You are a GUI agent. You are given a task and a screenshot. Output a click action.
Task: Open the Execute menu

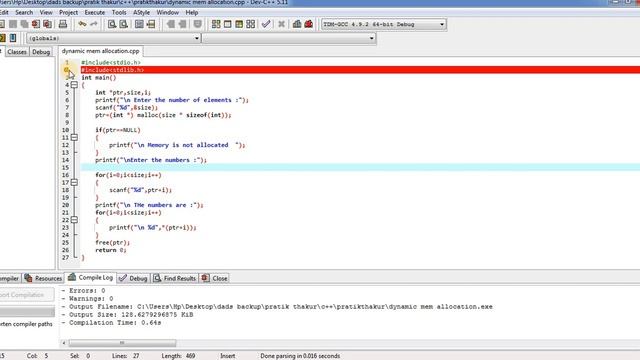(95, 13)
